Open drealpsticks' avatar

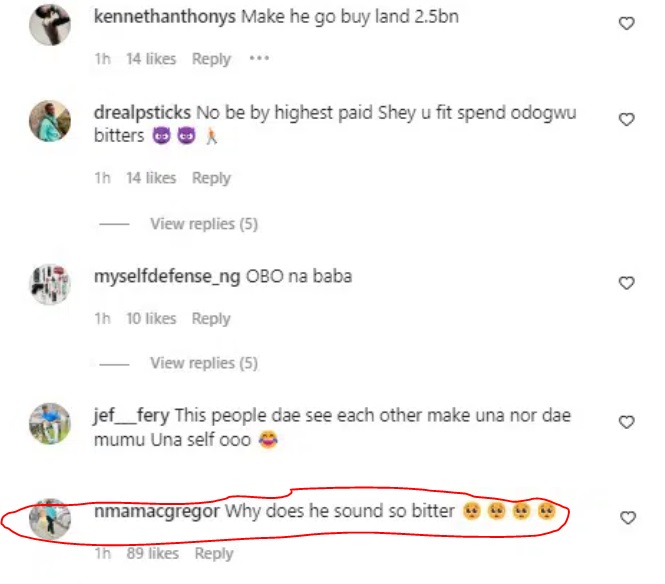(x=50, y=122)
